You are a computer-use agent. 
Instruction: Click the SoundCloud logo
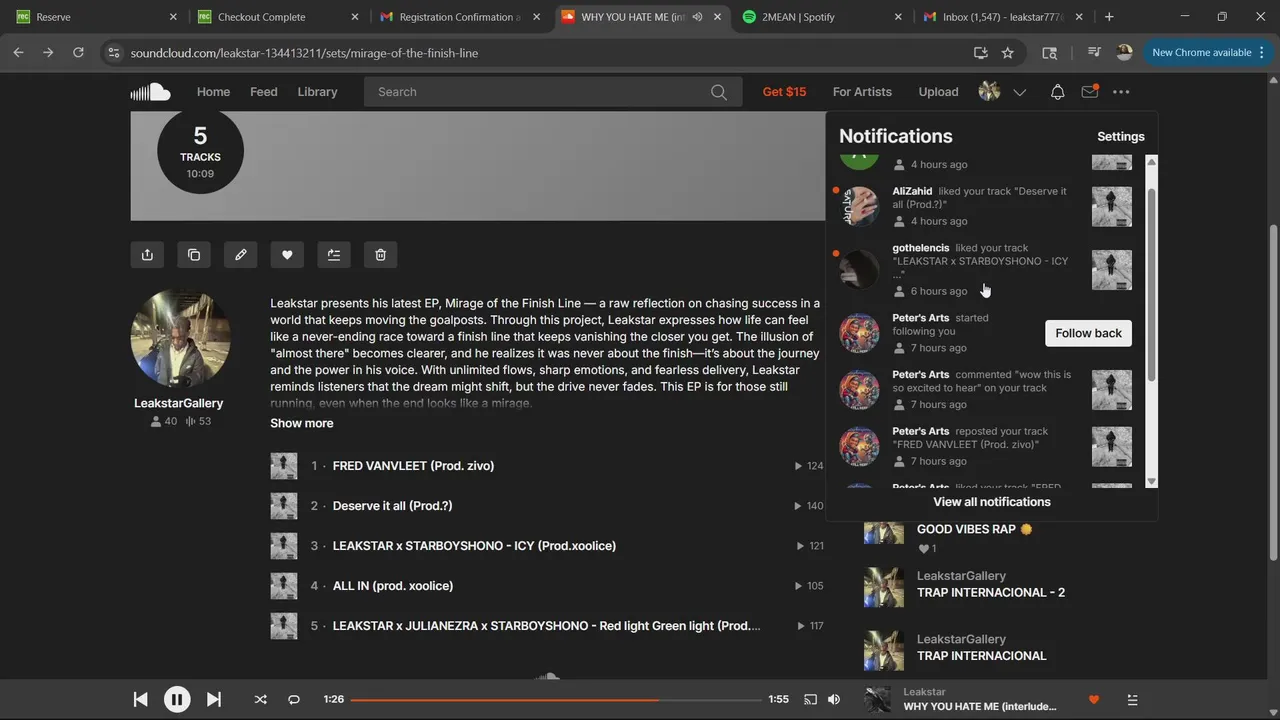pyautogui.click(x=150, y=92)
